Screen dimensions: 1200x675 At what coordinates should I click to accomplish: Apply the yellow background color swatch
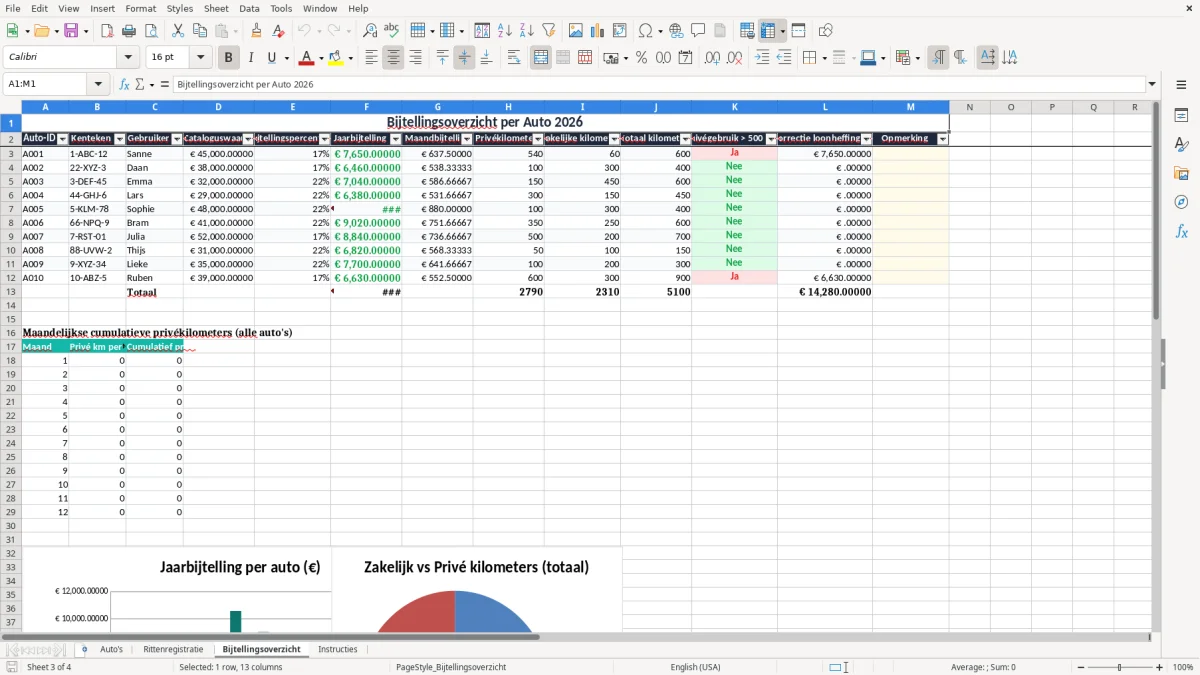point(336,58)
